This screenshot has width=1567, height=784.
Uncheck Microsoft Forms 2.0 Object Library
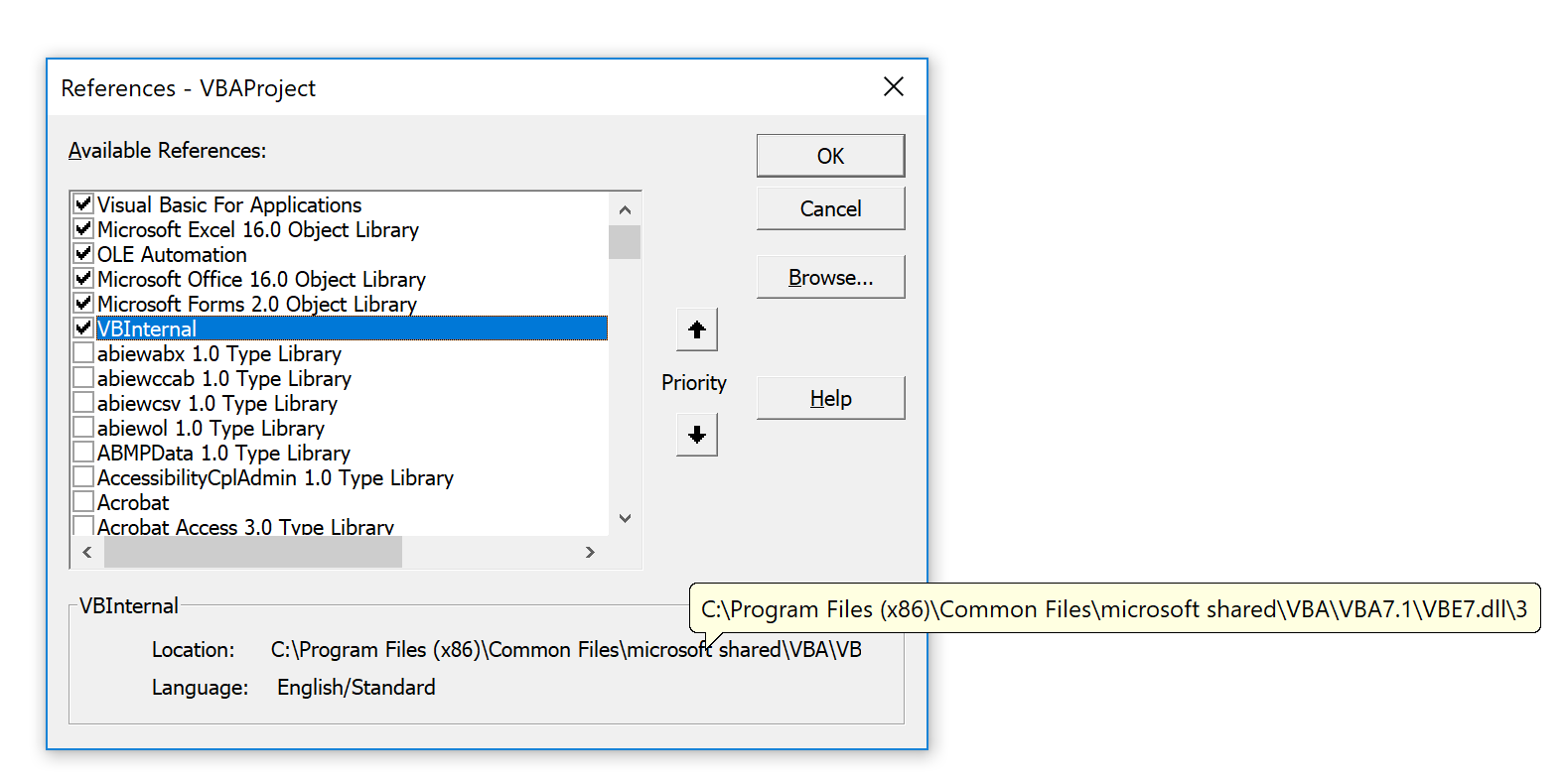[x=83, y=303]
